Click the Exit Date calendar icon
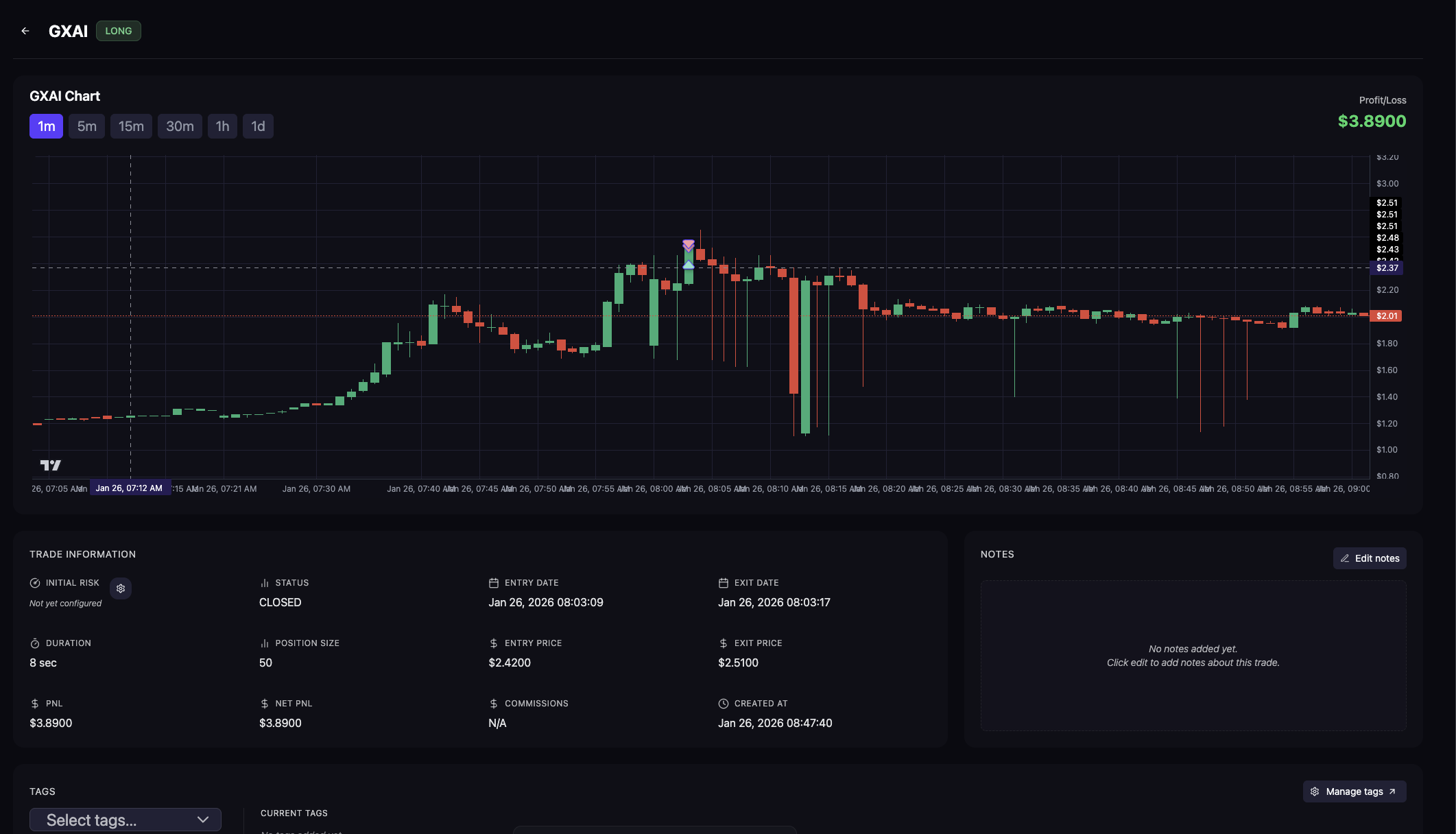The height and width of the screenshot is (834, 1456). [723, 583]
